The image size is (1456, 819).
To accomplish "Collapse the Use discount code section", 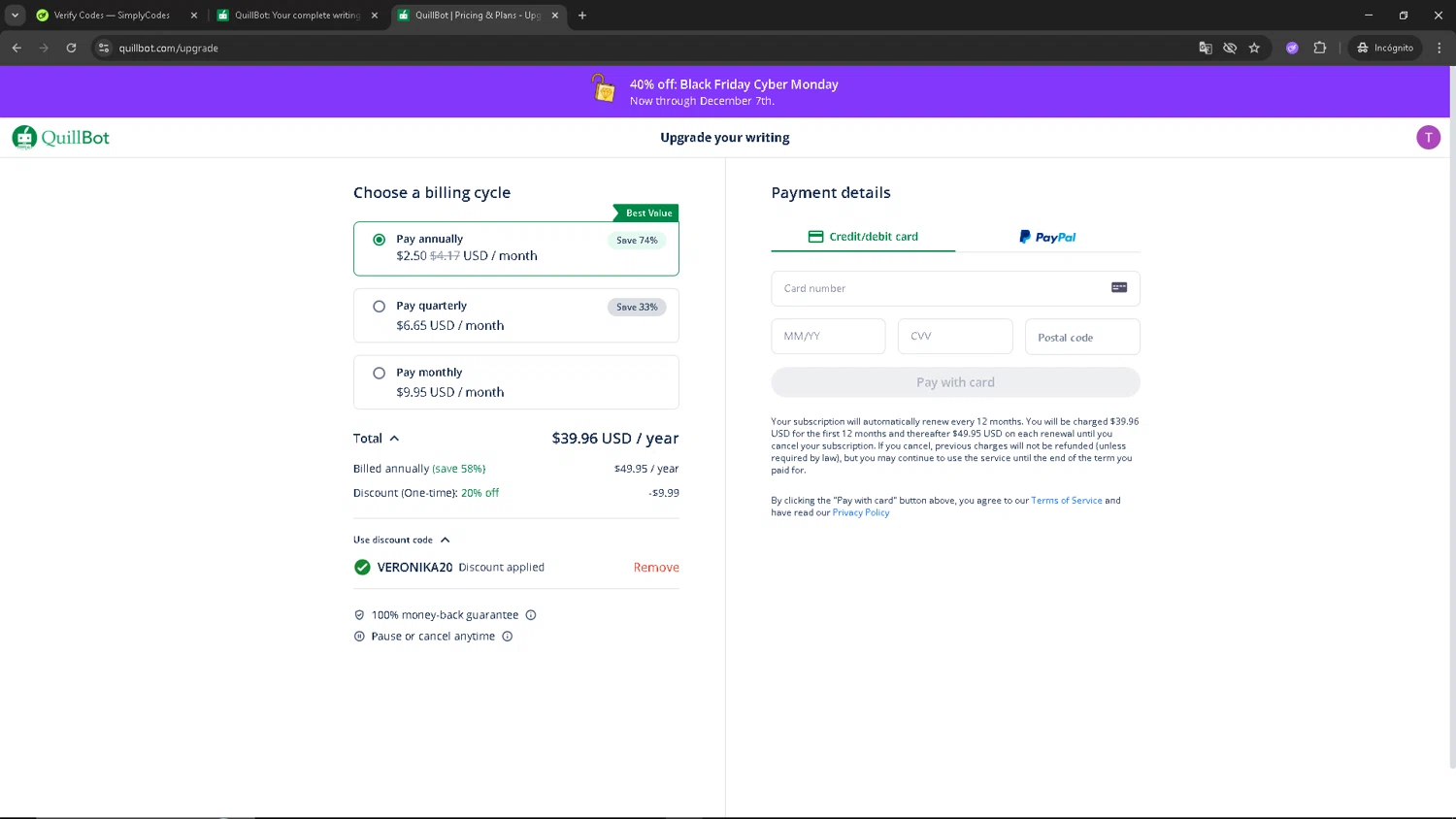I will tap(445, 541).
